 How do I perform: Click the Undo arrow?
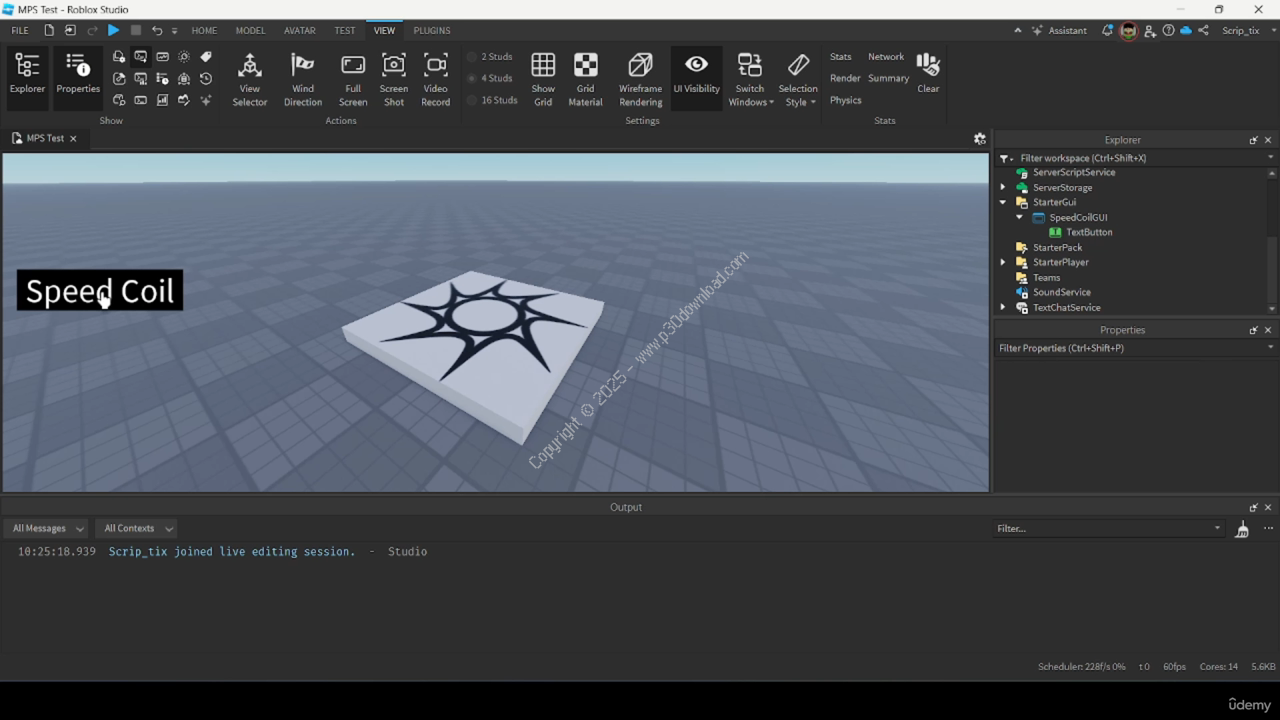(157, 30)
